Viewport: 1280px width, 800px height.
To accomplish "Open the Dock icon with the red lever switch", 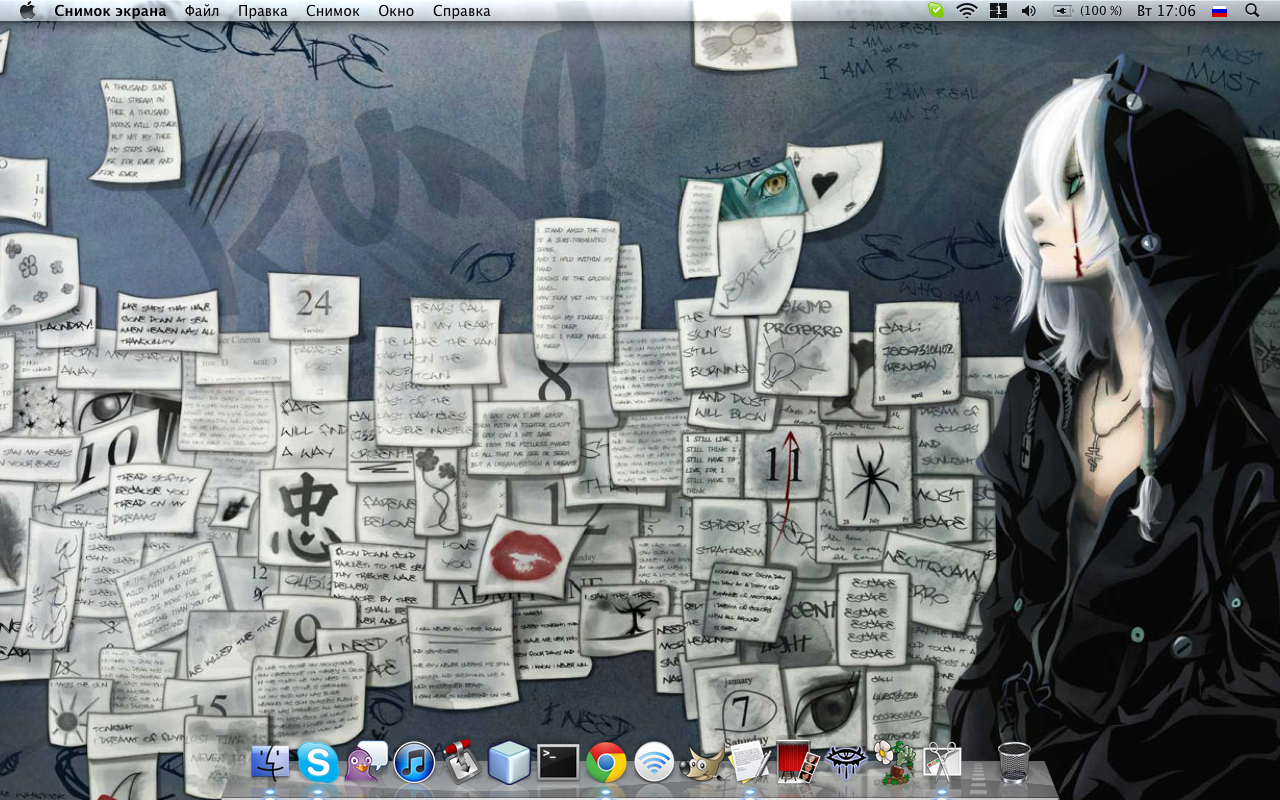I will tap(460, 762).
